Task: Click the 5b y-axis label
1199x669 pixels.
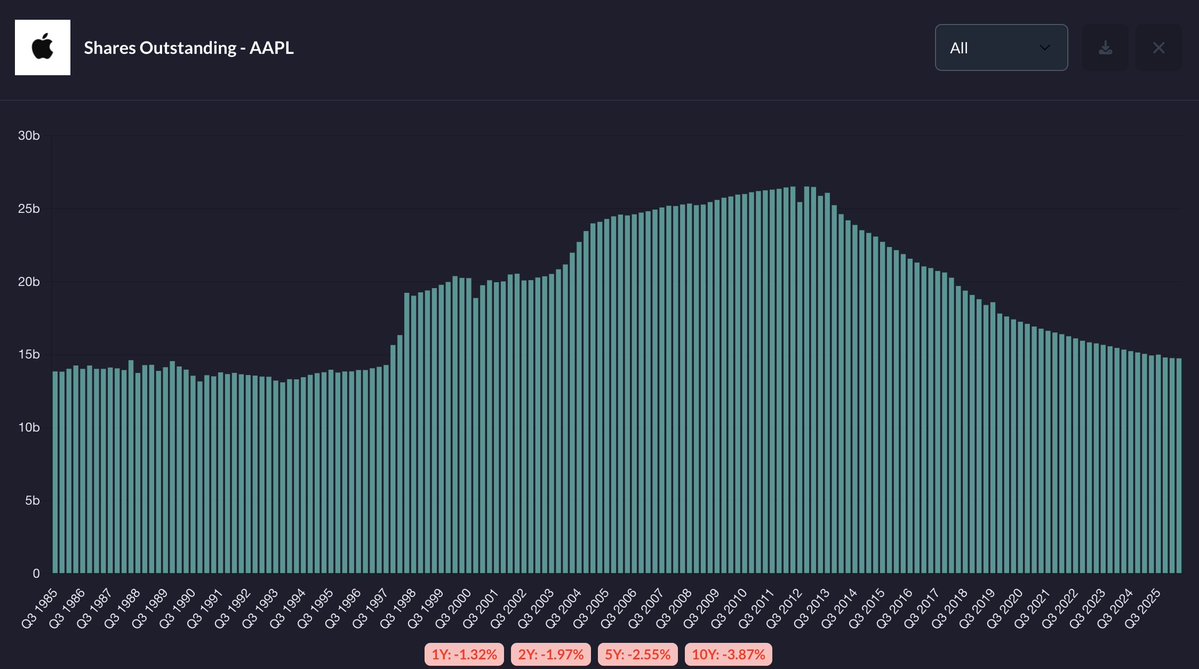Action: [x=32, y=501]
